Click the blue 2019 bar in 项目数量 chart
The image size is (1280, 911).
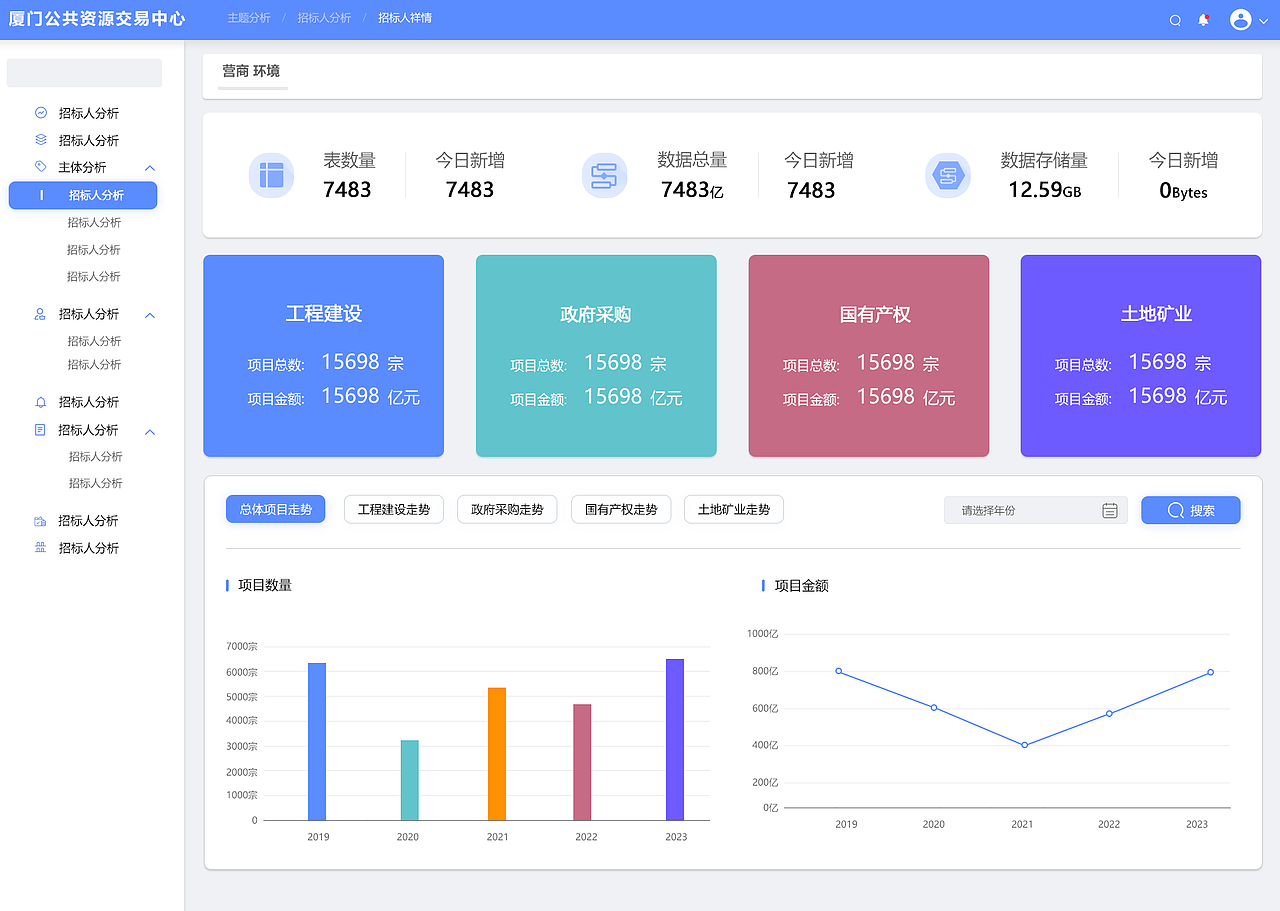click(x=317, y=741)
